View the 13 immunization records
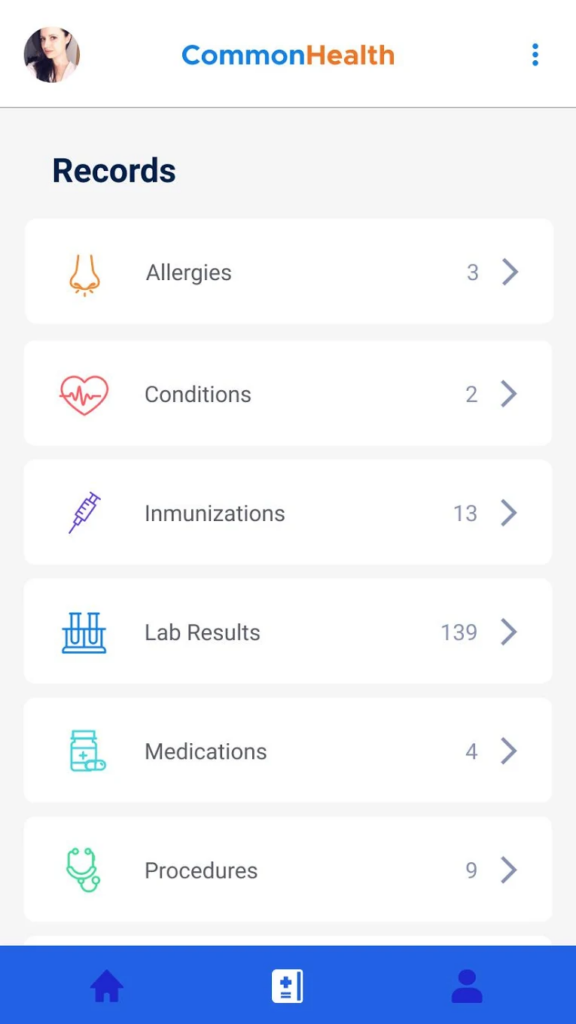Image resolution: width=576 pixels, height=1024 pixels. coord(287,512)
